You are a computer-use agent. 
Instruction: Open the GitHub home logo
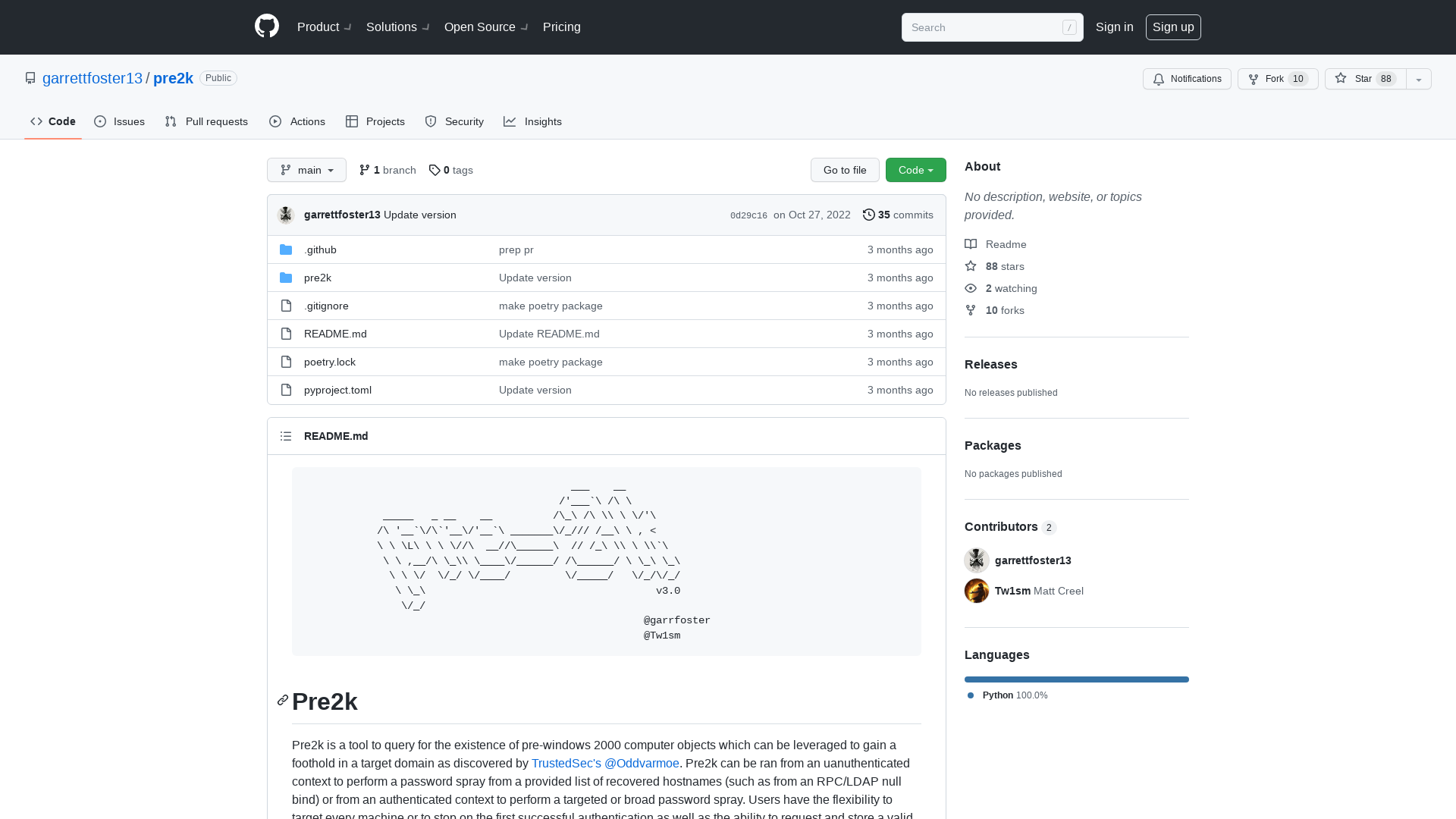[267, 27]
